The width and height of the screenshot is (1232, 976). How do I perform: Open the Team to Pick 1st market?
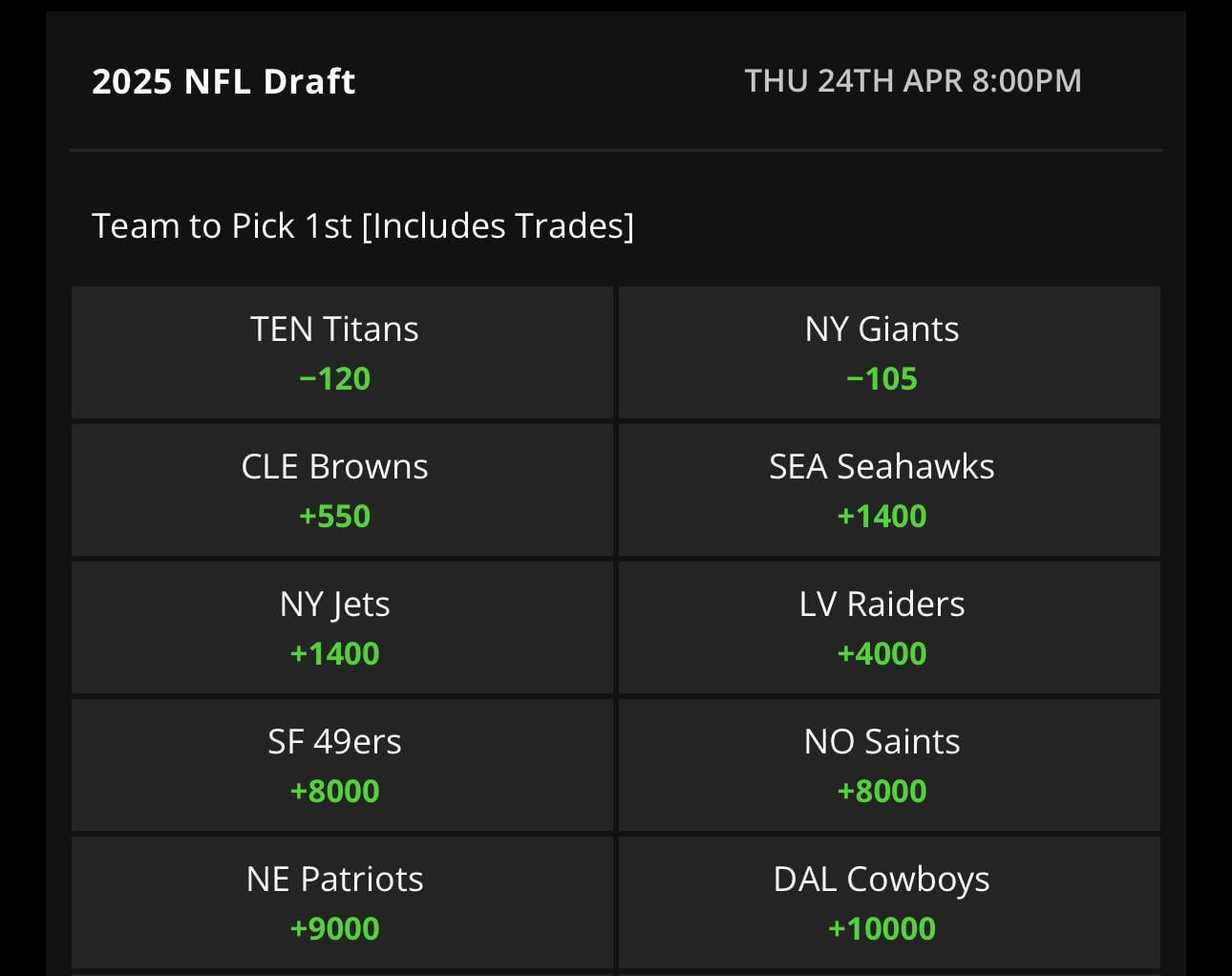[363, 225]
